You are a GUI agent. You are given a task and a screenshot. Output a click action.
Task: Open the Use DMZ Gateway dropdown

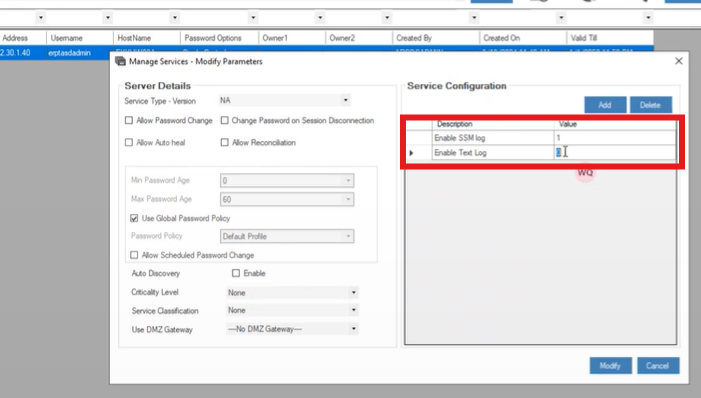pos(354,329)
